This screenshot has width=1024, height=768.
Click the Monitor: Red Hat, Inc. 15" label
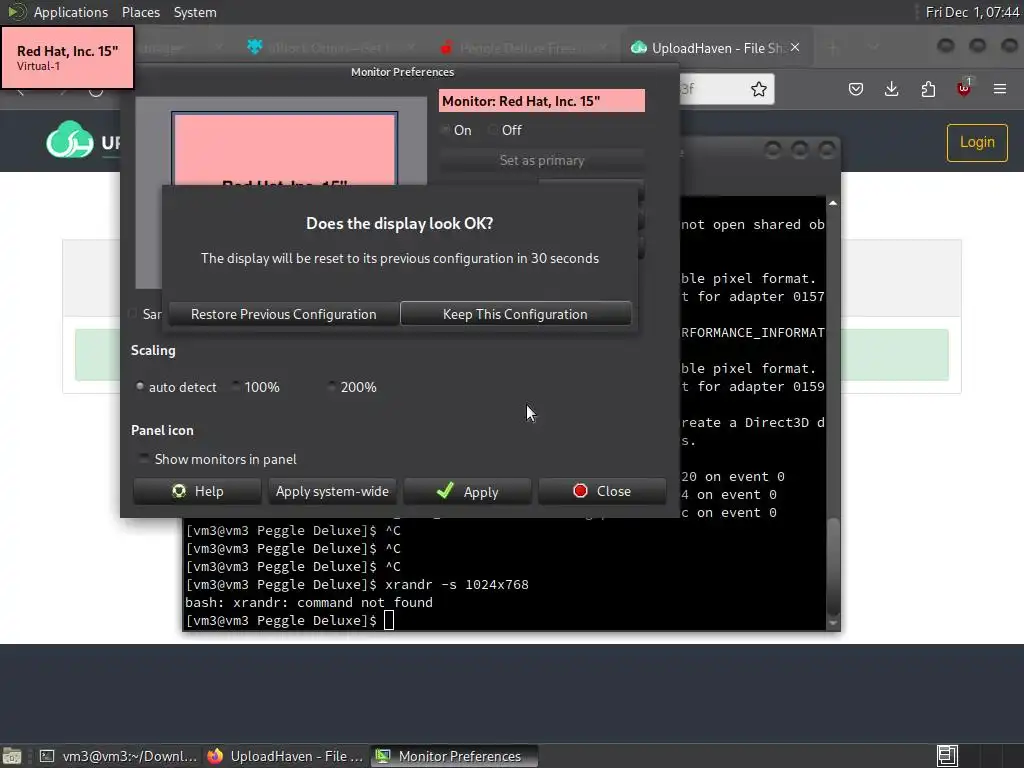click(x=541, y=101)
